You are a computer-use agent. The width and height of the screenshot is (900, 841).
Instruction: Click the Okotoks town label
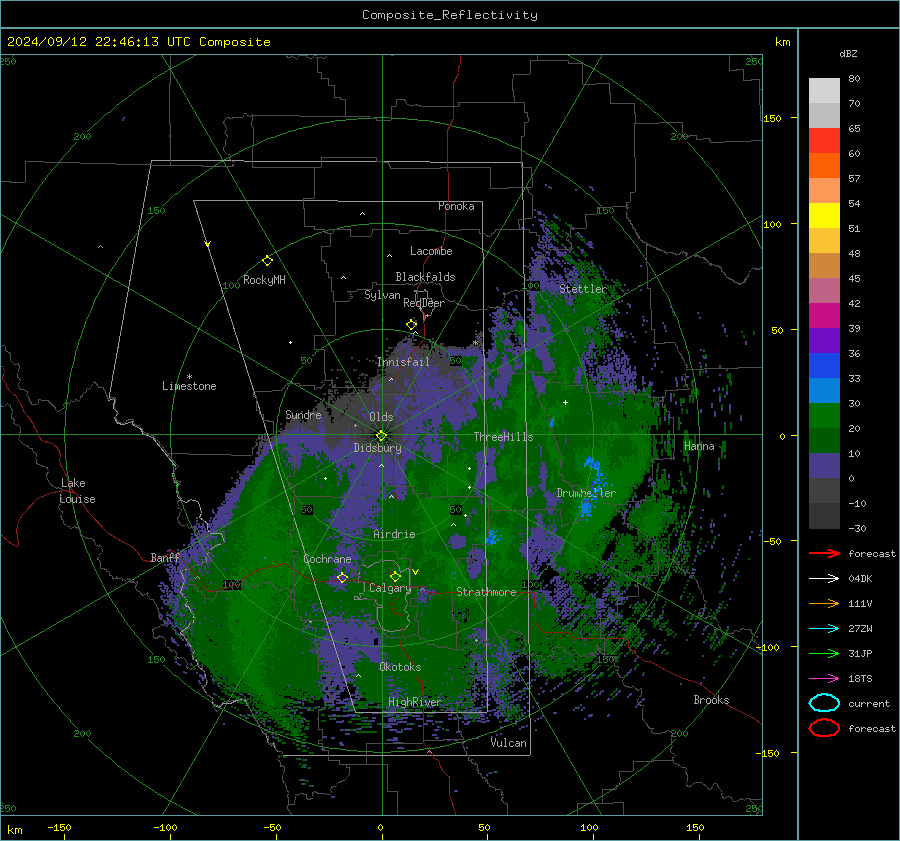(x=400, y=667)
